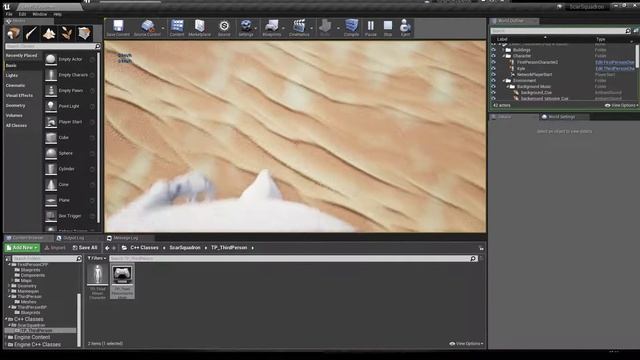
Task: Select the Place mode icon
Action: tap(13, 33)
